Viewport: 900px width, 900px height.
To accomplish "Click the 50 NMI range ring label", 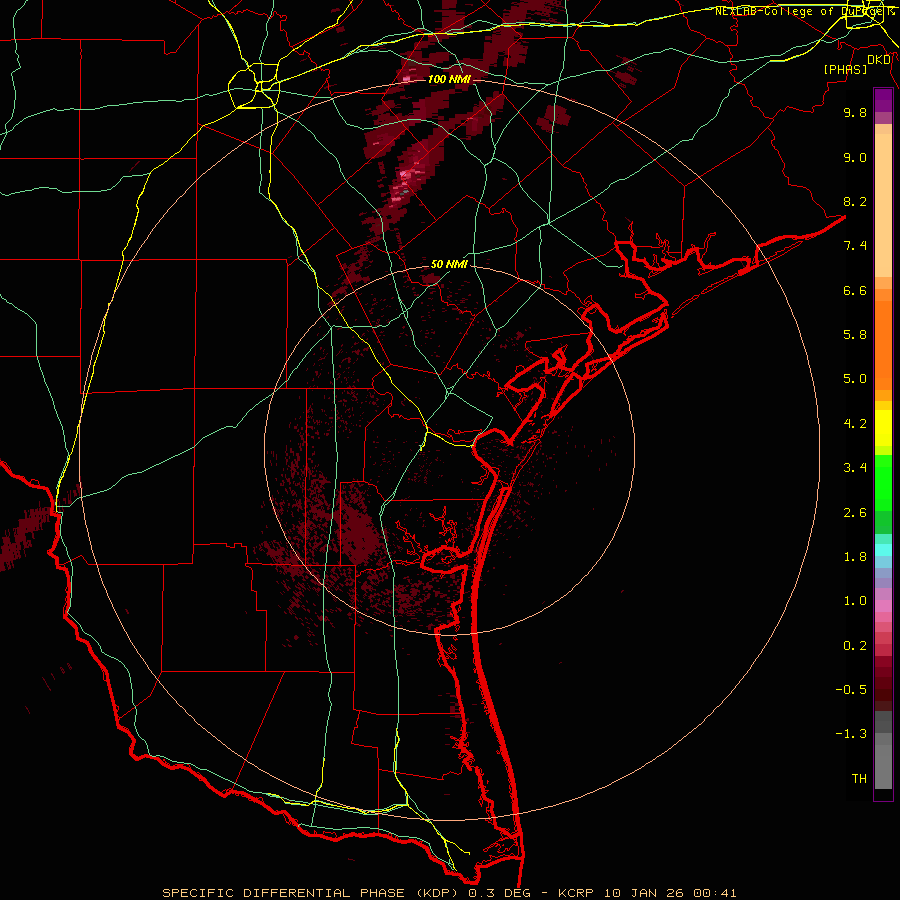I will [x=449, y=264].
